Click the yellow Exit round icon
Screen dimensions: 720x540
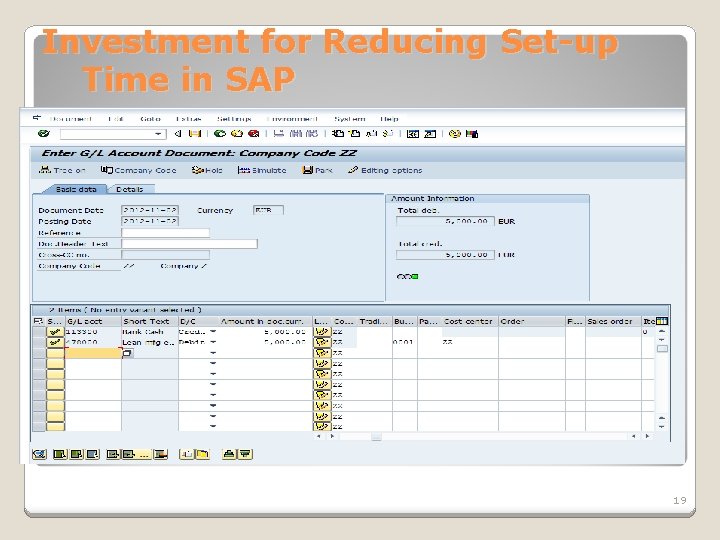click(x=236, y=134)
